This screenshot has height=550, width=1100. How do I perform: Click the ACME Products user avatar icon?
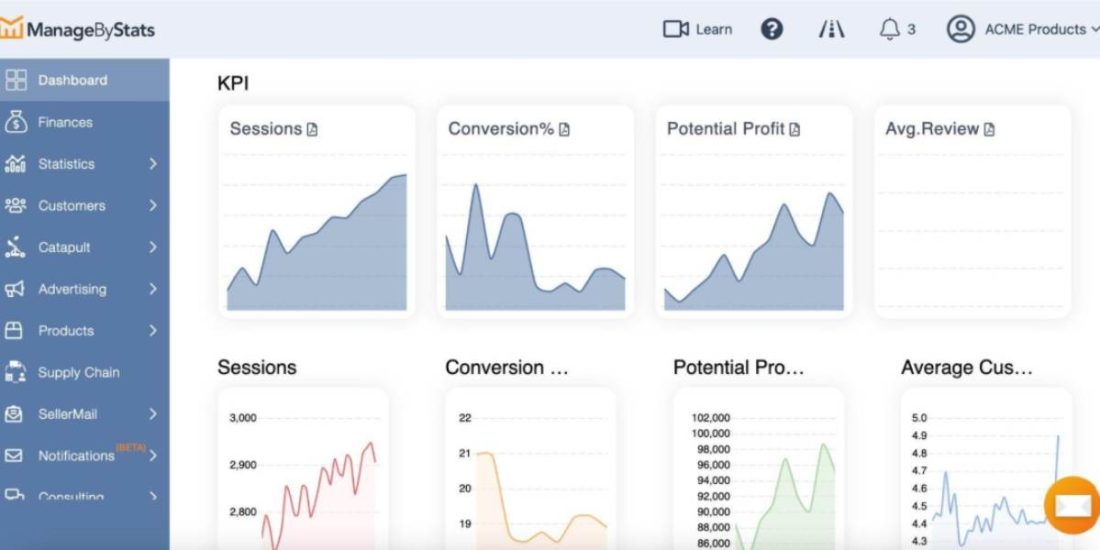960,29
